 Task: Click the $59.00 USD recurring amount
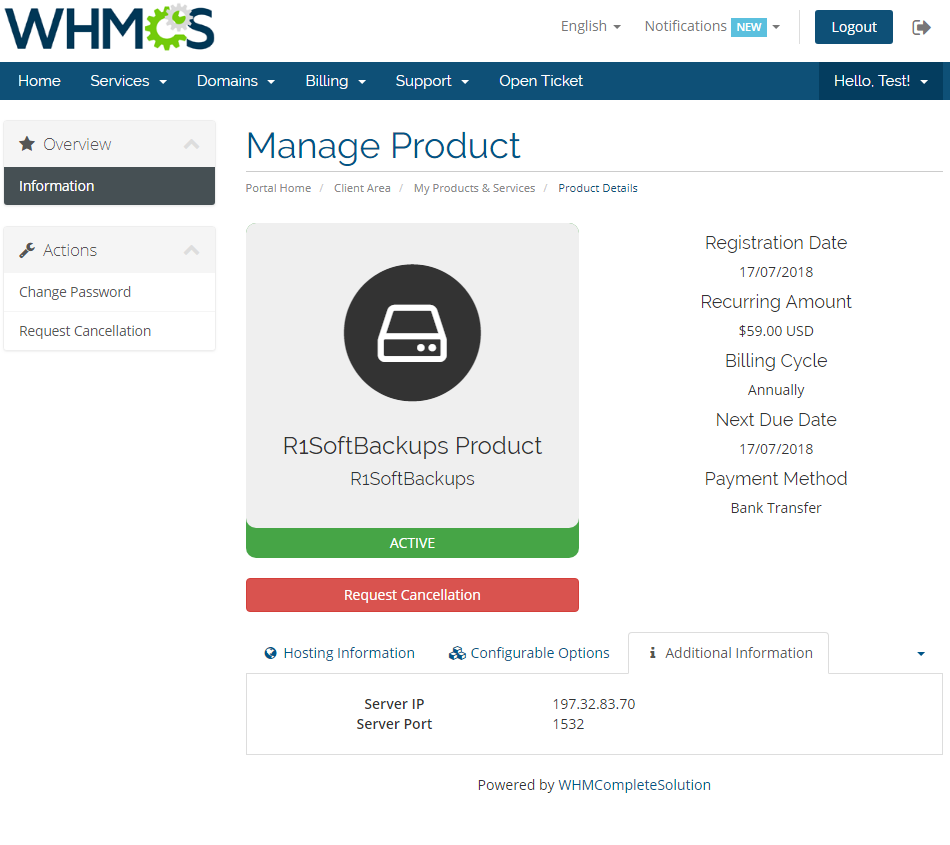coord(776,331)
